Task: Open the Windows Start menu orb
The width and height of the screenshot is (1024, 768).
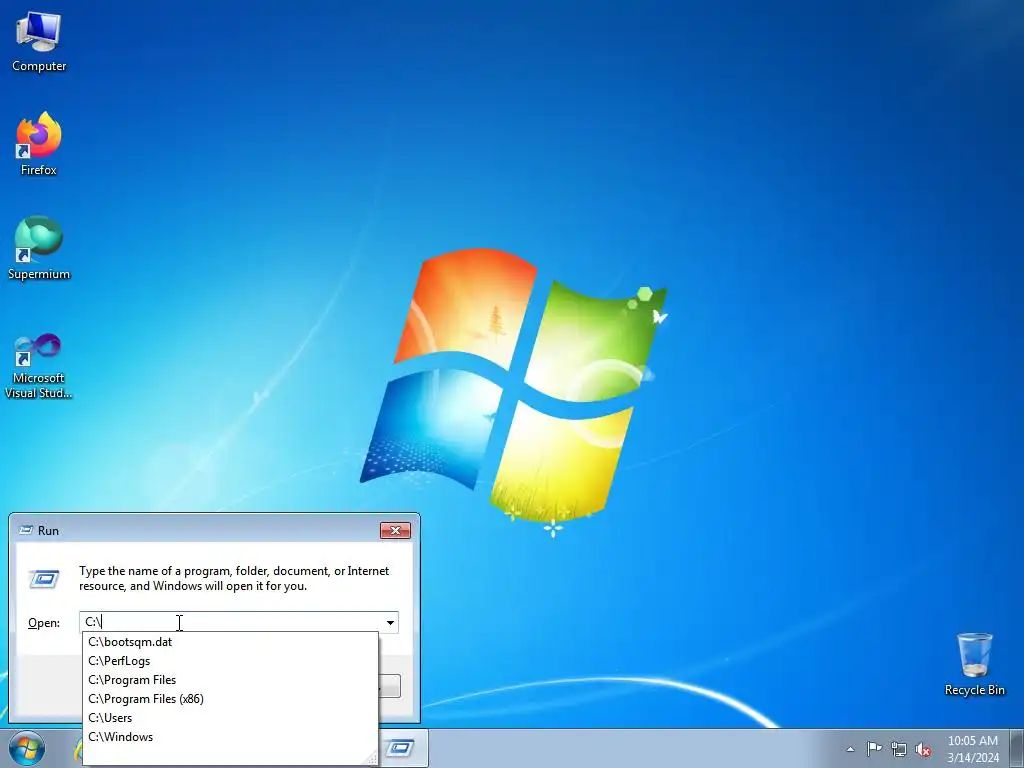Action: 27,748
